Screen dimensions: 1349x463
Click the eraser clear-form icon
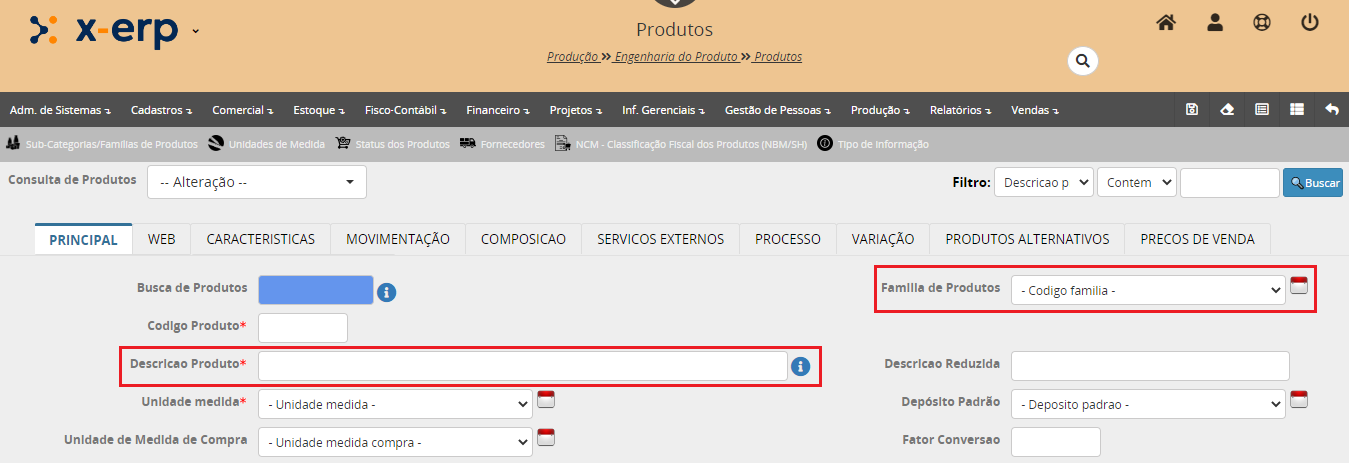[1227, 110]
